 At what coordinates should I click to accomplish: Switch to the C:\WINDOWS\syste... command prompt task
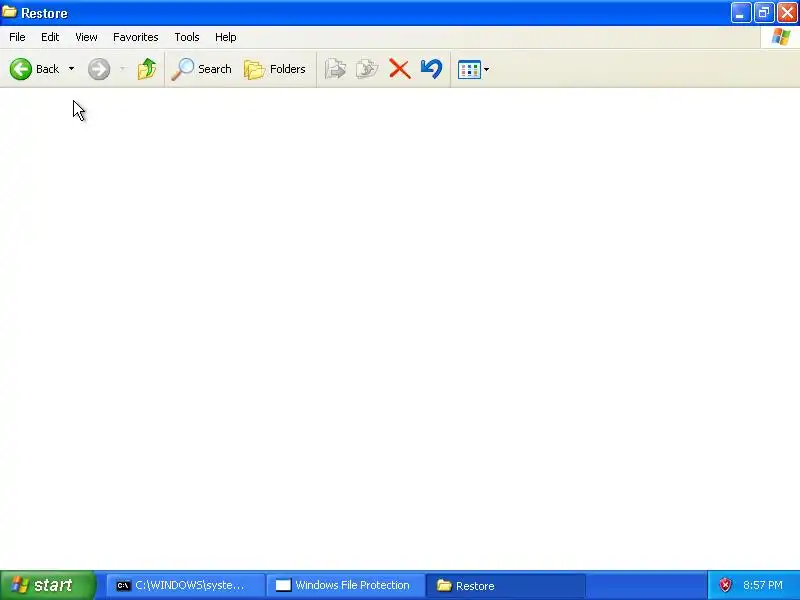pos(185,586)
